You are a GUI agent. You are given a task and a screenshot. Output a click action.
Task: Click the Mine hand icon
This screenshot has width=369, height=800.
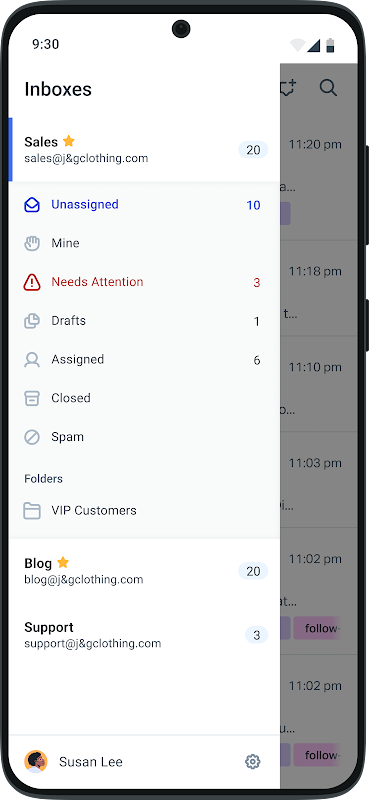(x=32, y=243)
